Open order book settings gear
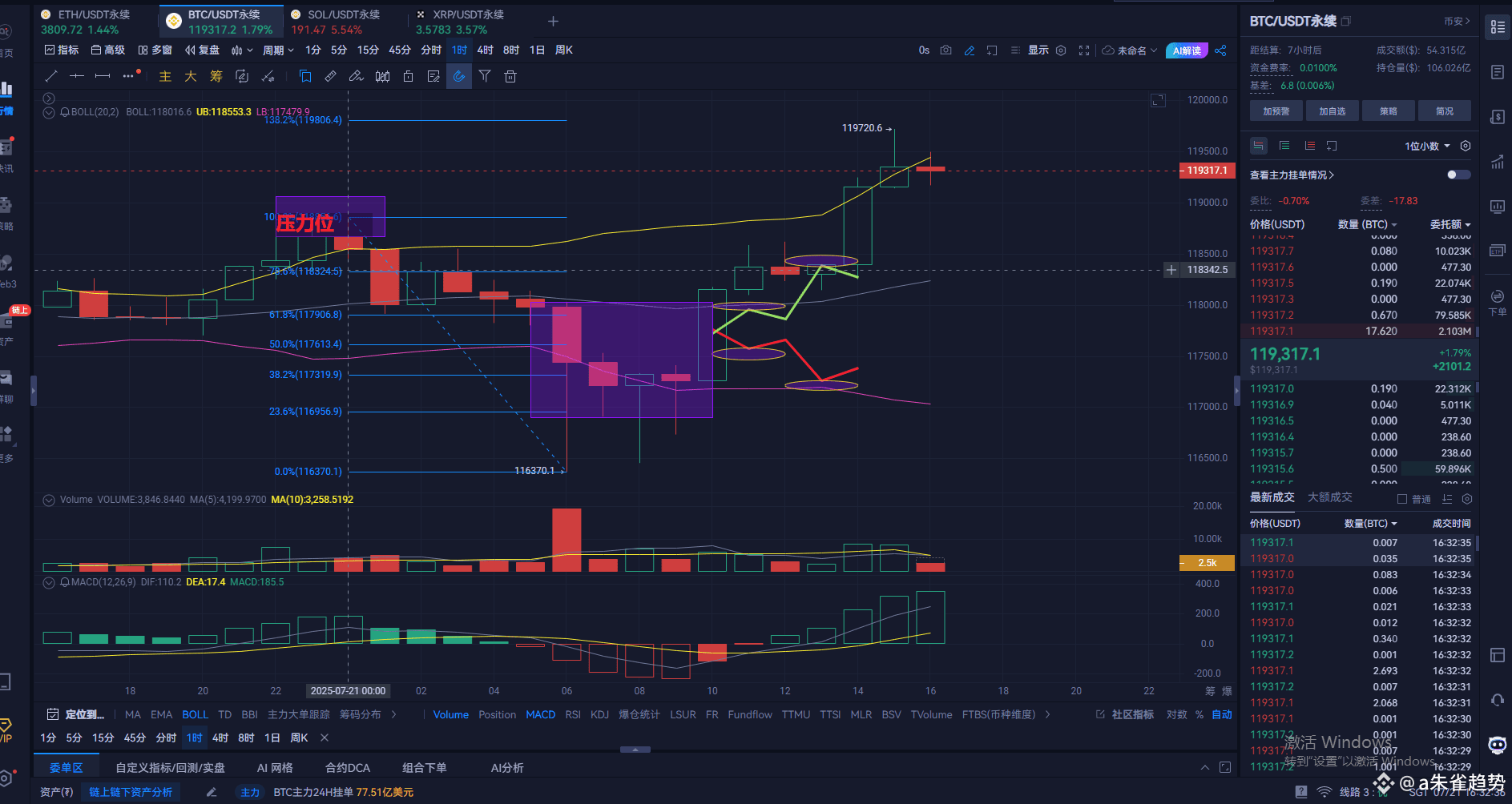This screenshot has width=1512, height=804. pyautogui.click(x=1466, y=146)
